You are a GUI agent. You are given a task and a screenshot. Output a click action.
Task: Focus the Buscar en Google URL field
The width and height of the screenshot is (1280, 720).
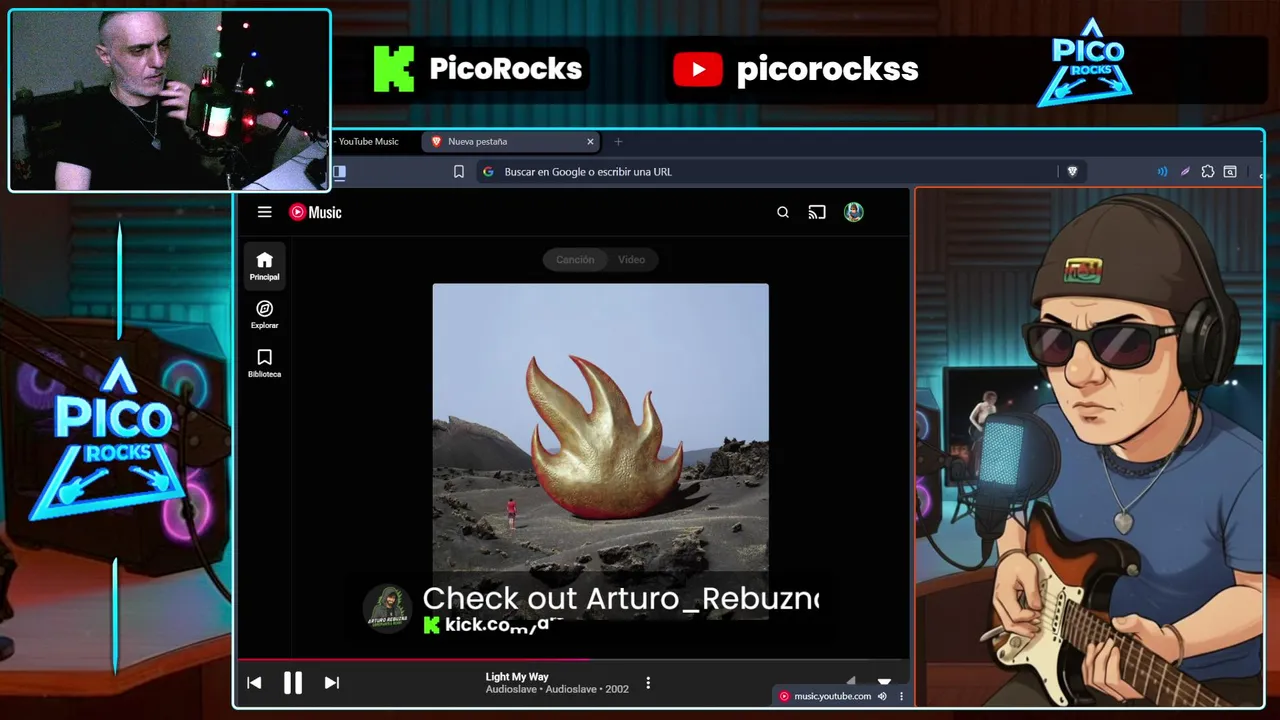(x=765, y=172)
